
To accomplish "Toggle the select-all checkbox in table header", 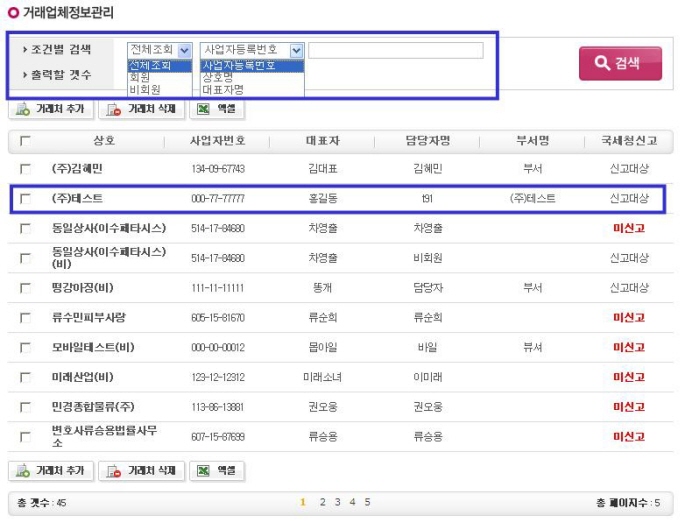I will click(25, 141).
